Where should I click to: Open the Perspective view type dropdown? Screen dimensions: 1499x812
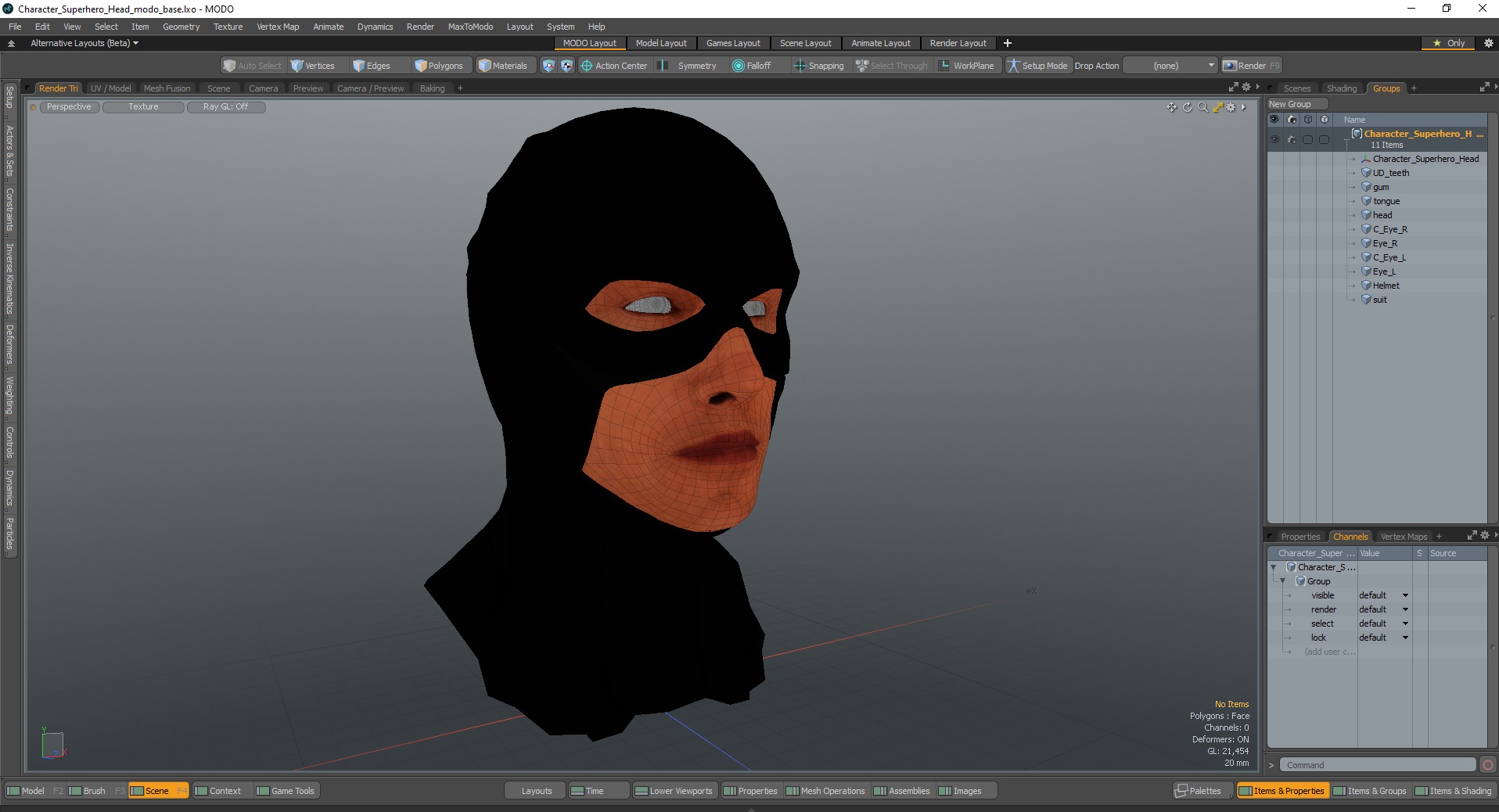tap(69, 106)
